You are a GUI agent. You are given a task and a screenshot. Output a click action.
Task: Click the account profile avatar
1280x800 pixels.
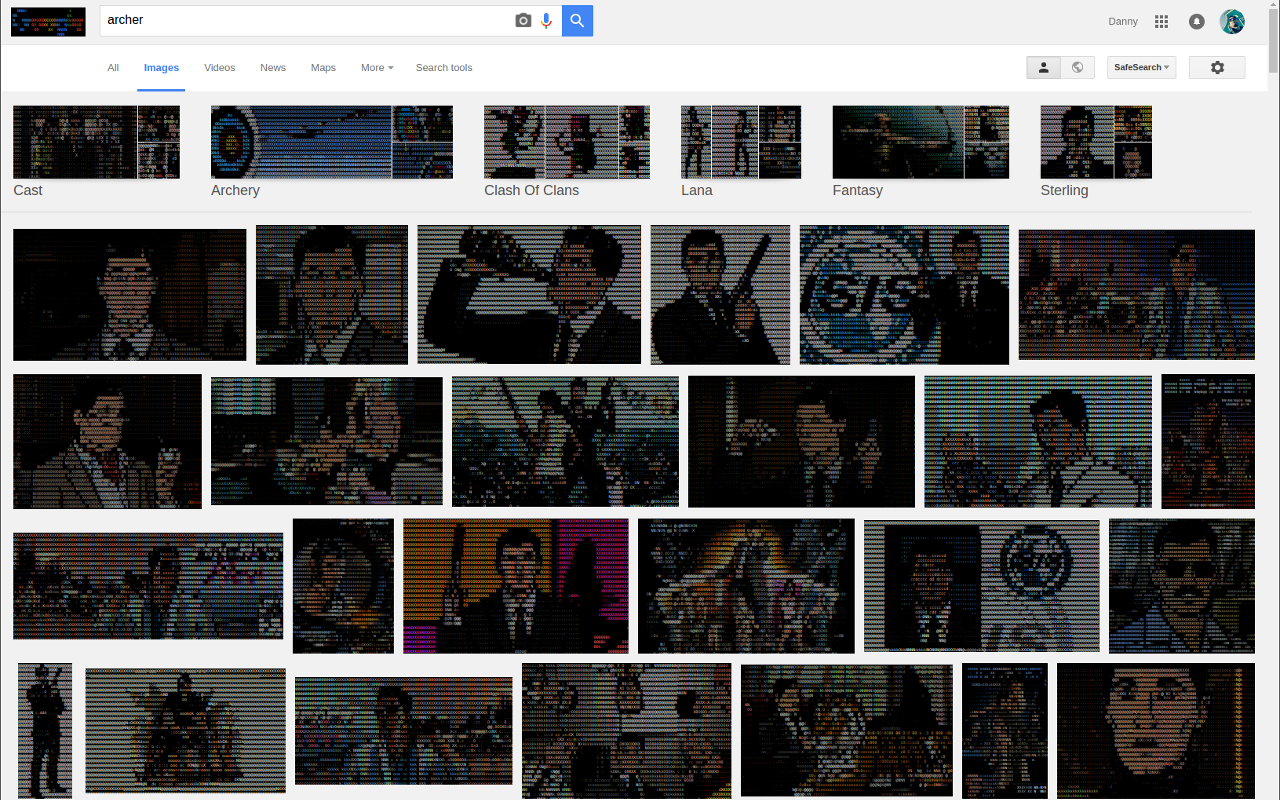pyautogui.click(x=1232, y=21)
